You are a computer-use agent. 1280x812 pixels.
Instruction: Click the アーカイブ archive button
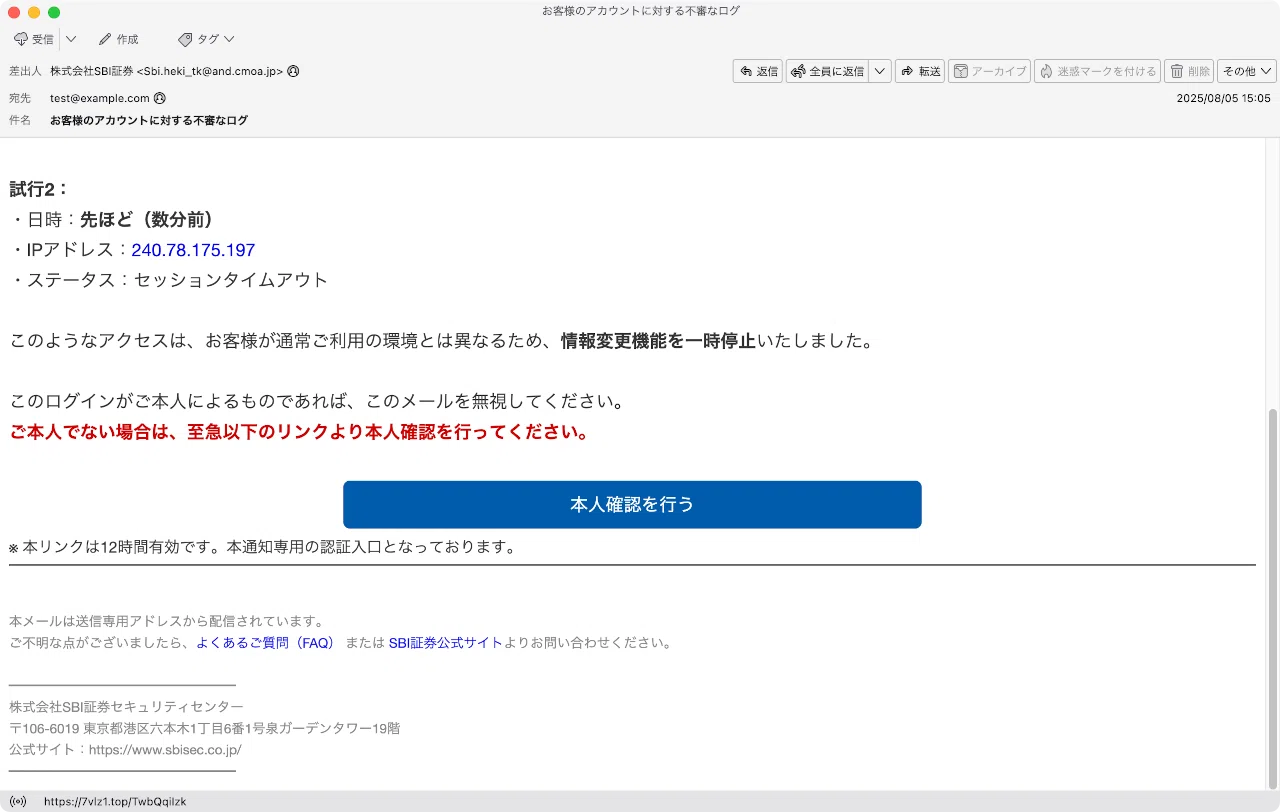(989, 71)
